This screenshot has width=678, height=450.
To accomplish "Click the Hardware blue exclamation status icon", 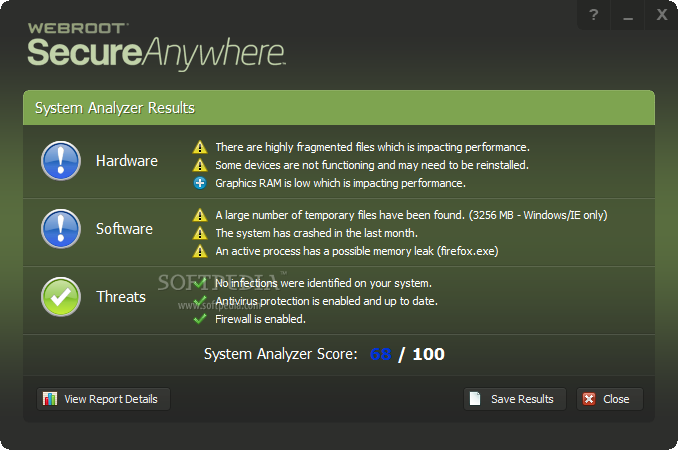I will click(61, 161).
